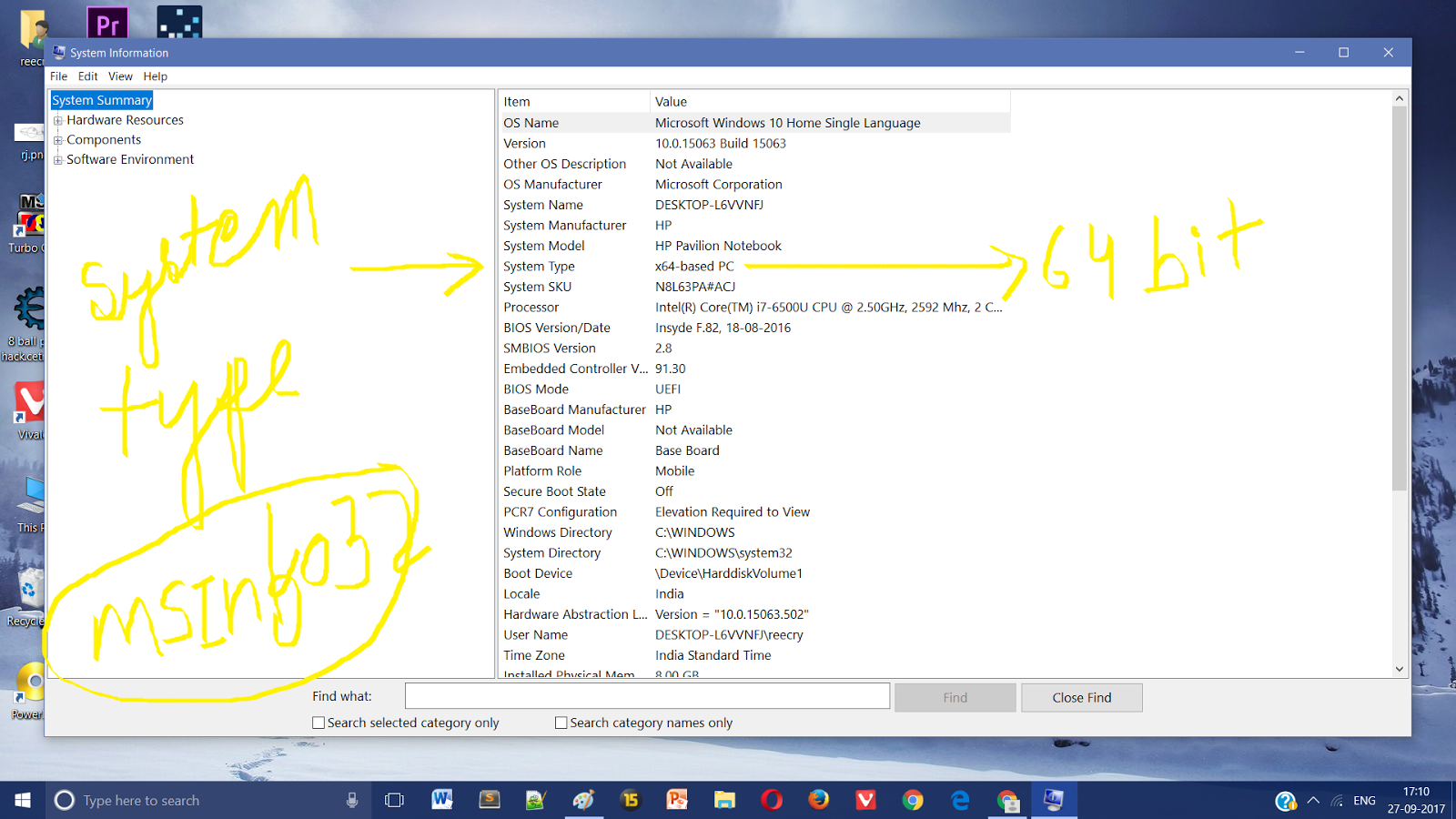Open the Help menu
This screenshot has height=819, width=1456.
(x=155, y=76)
